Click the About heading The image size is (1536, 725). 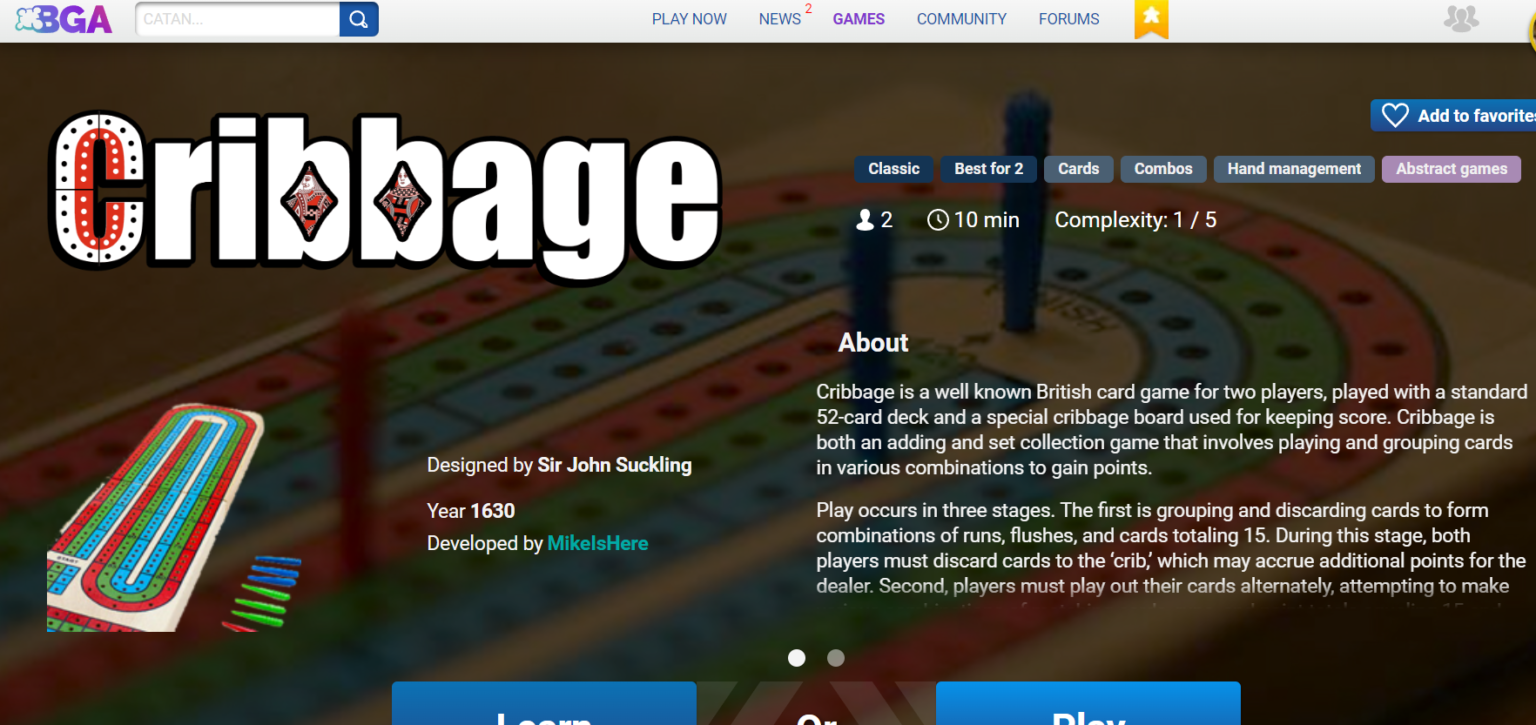[873, 342]
